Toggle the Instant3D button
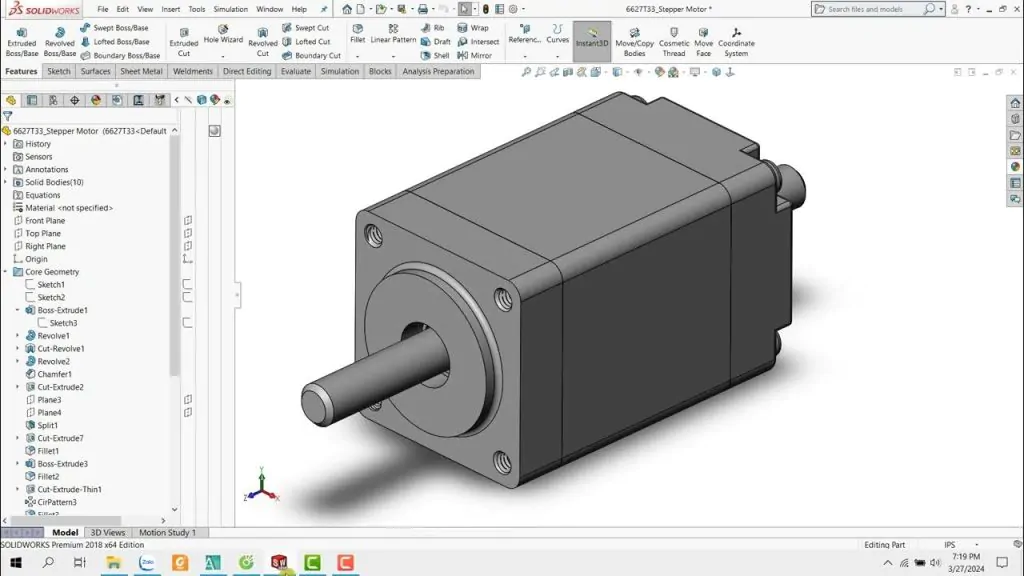The width and height of the screenshot is (1024, 576). (x=592, y=39)
